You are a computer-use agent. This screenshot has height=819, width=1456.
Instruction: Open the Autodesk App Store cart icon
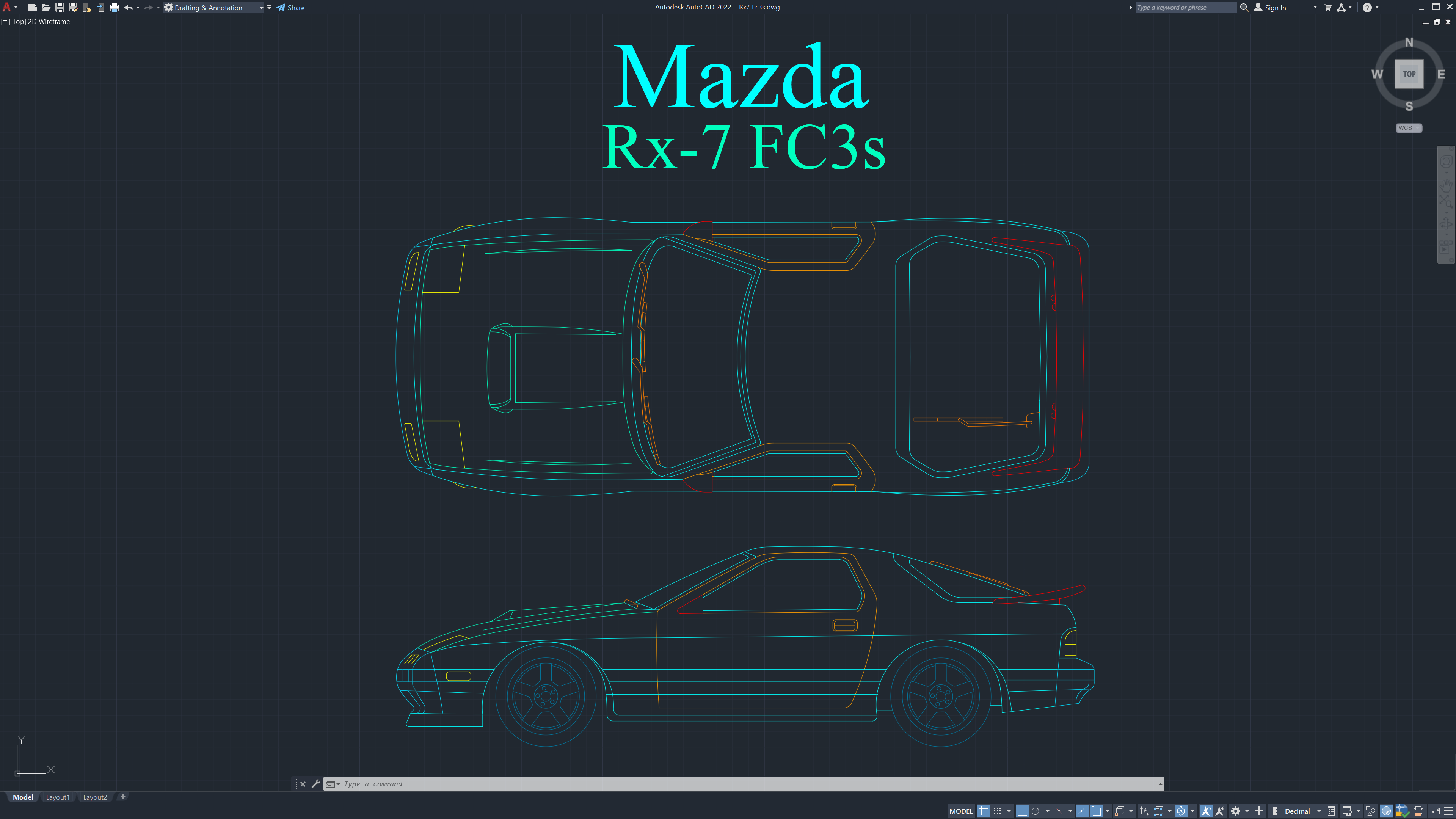tap(1328, 7)
